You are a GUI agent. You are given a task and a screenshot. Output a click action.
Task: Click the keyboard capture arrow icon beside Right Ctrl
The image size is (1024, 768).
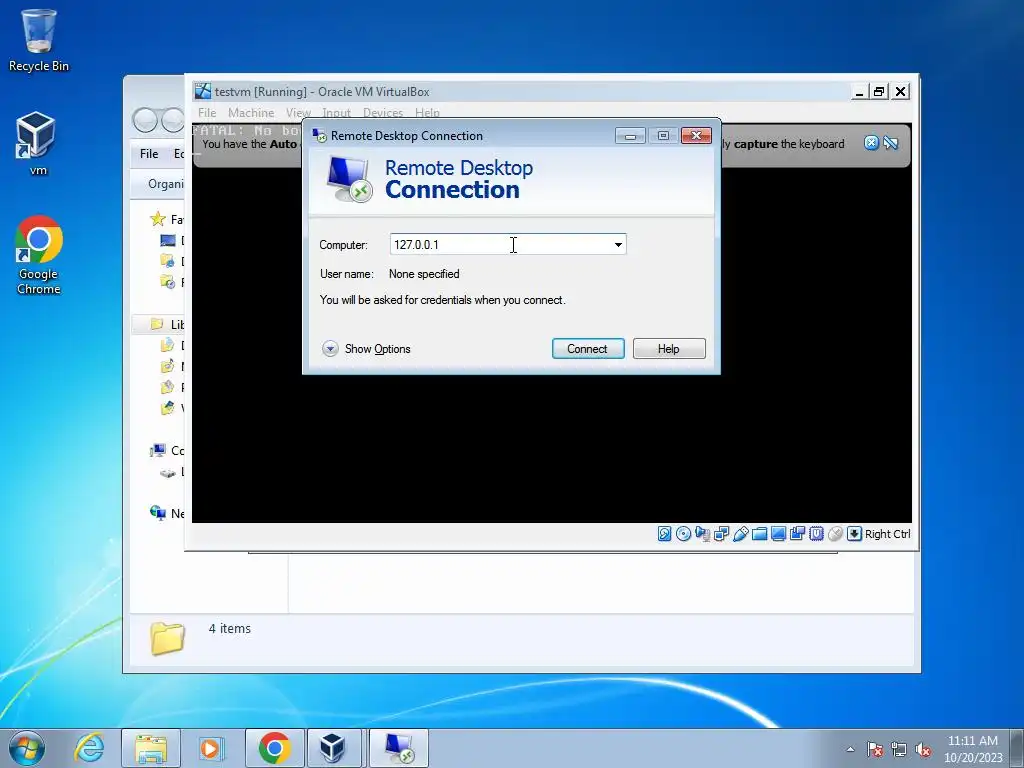[854, 534]
